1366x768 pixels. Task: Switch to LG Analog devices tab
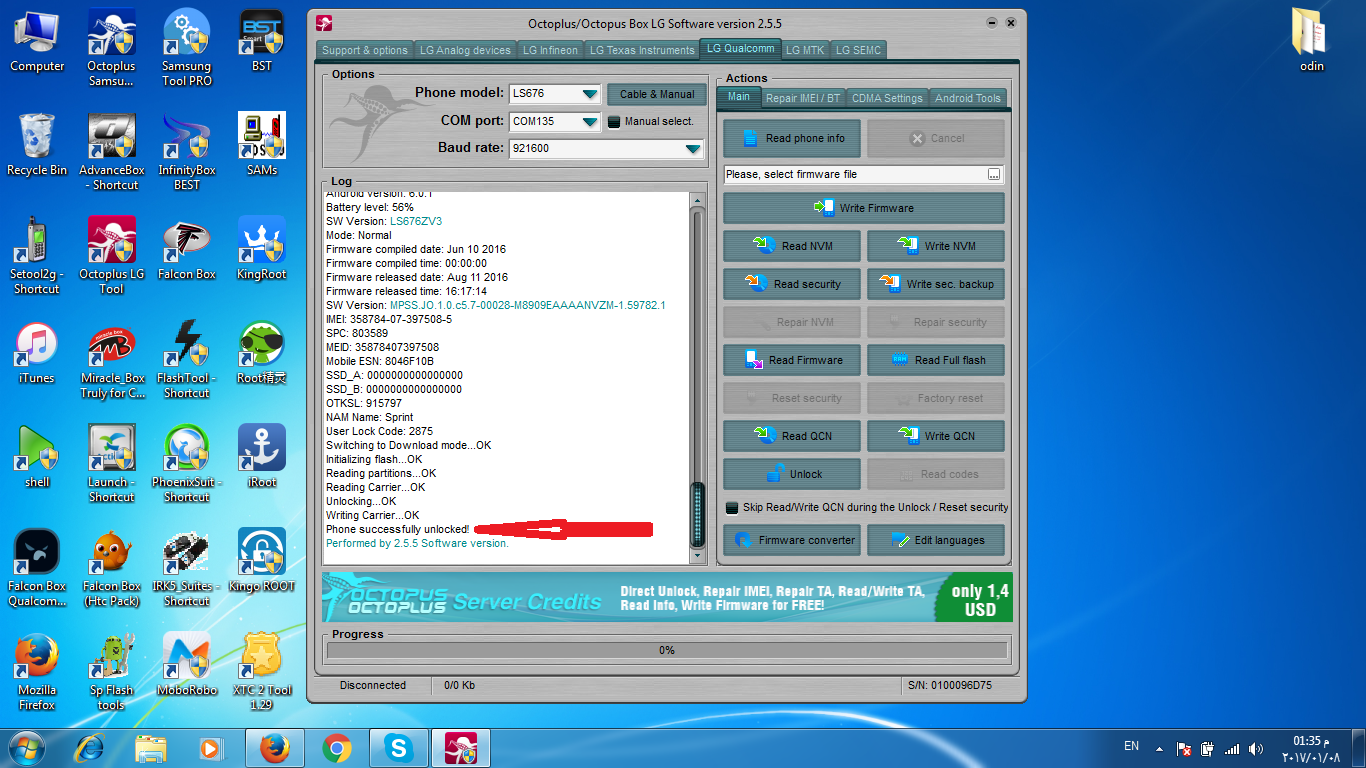[x=465, y=50]
